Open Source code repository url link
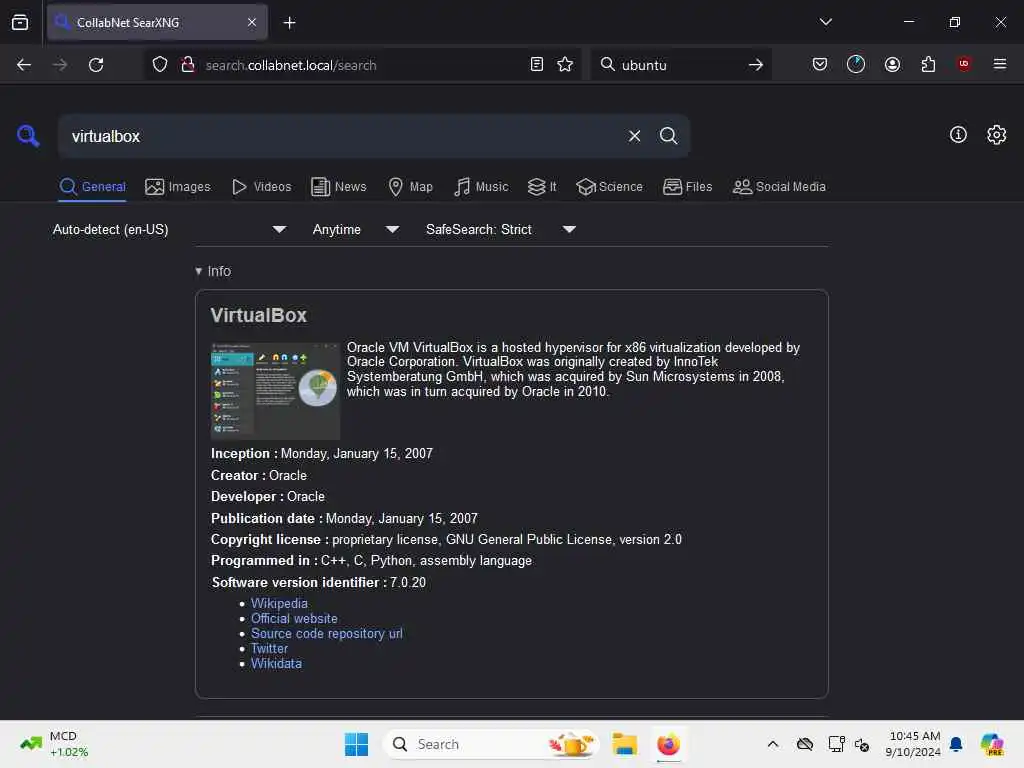Screen dimensions: 1024x768 pos(327,633)
